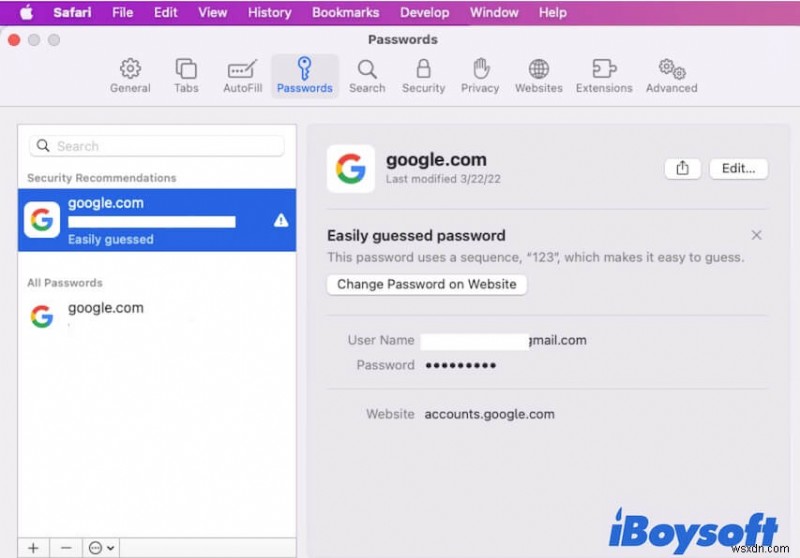Open the Develop menu
This screenshot has width=800, height=558.
point(424,12)
